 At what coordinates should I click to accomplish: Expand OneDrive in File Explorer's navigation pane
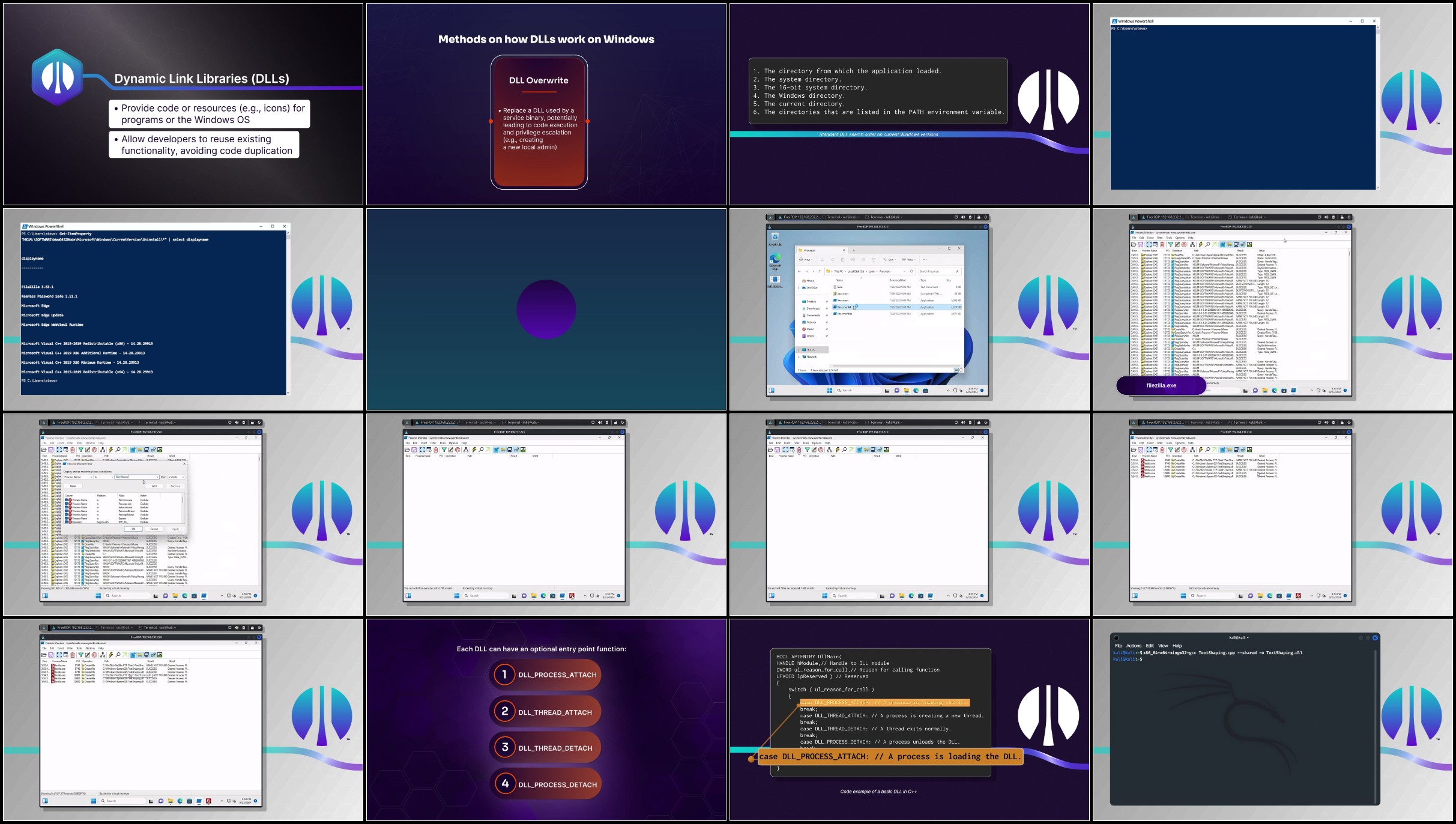799,287
